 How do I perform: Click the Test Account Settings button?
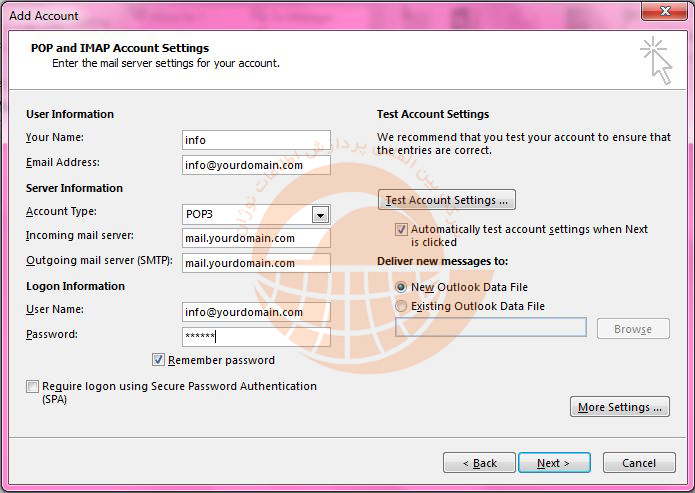446,200
